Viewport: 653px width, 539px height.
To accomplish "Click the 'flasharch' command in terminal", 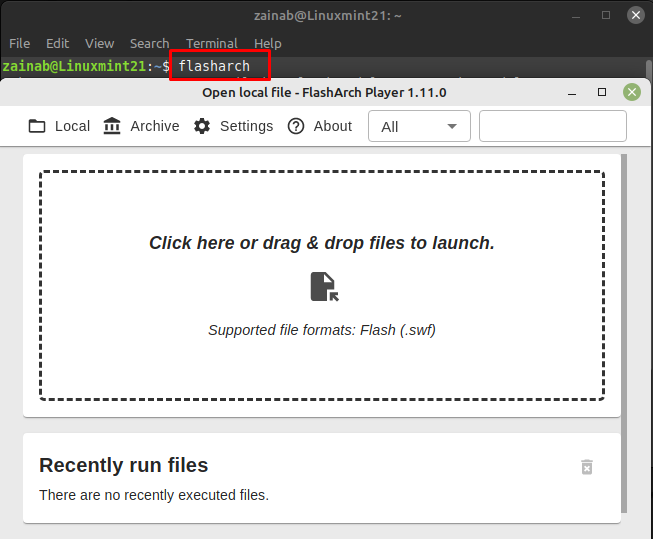I will coord(214,66).
